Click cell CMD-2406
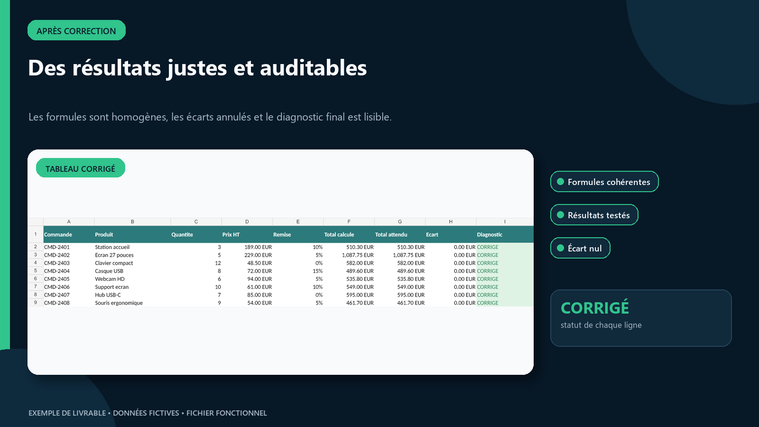Viewport: 759px width, 427px height. (x=69, y=287)
